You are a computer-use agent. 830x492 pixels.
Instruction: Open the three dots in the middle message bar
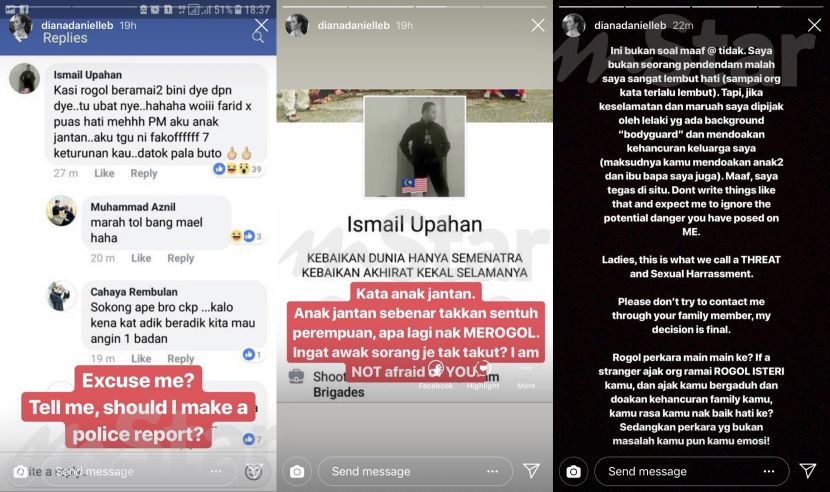click(x=492, y=471)
